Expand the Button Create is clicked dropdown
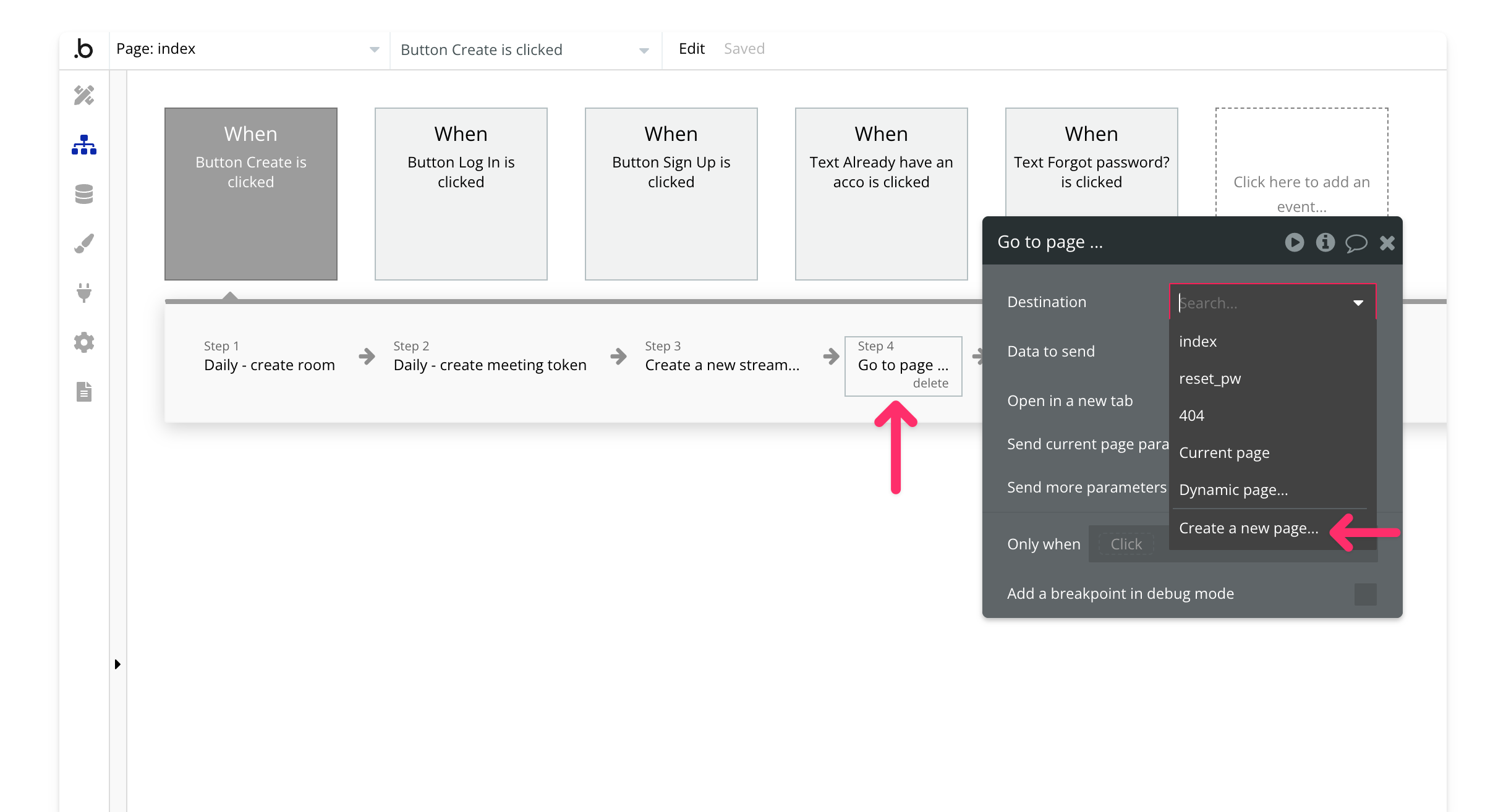Image resolution: width=1506 pixels, height=812 pixels. pos(644,50)
